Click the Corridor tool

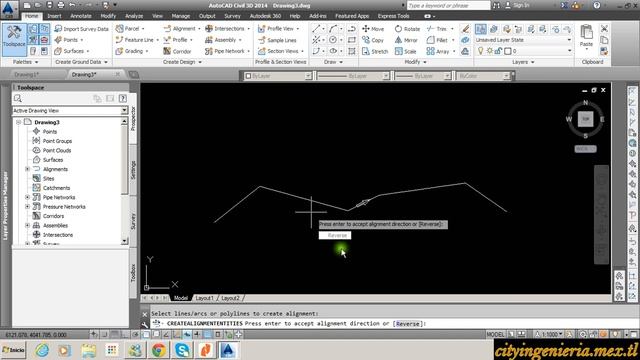(177, 51)
